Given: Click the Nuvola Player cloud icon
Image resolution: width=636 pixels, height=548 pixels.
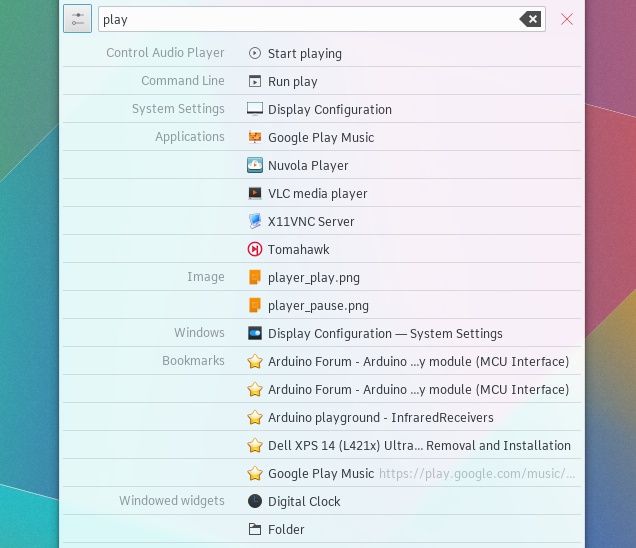Looking at the screenshot, I should pos(255,165).
